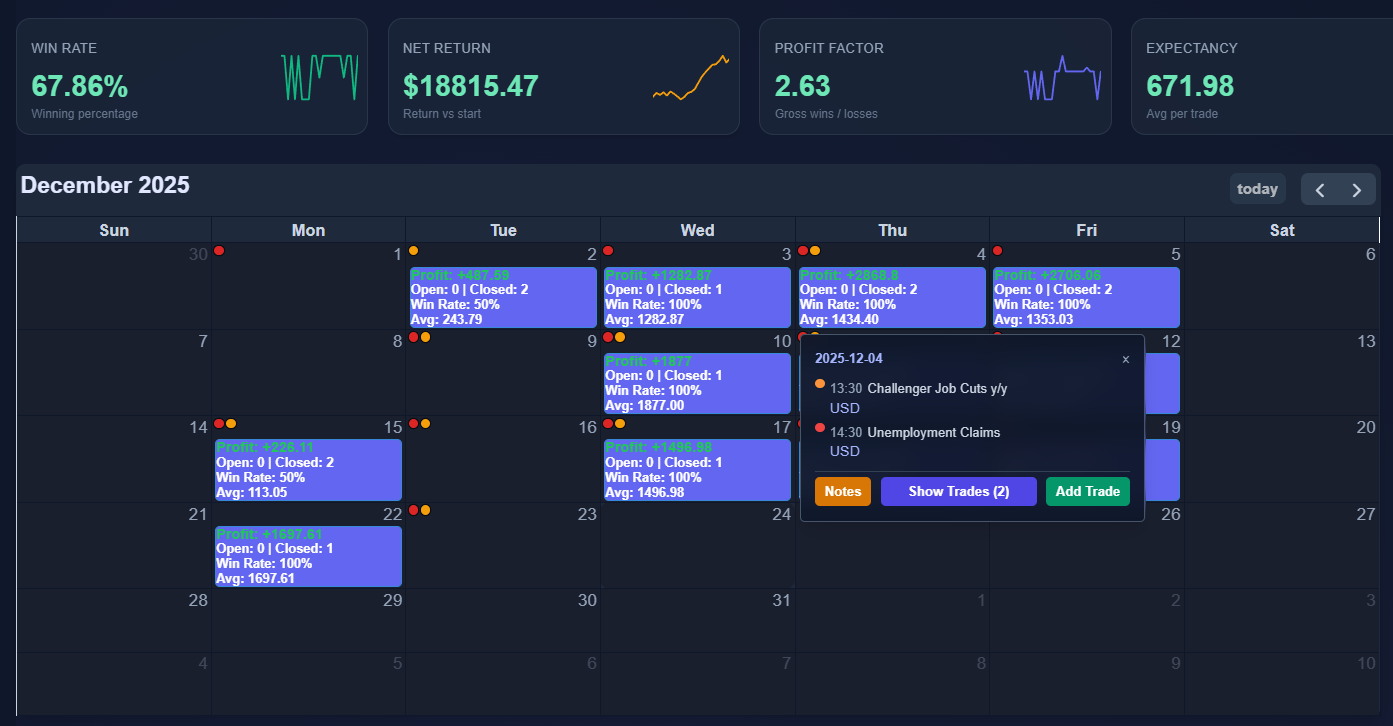The width and height of the screenshot is (1393, 726).
Task: Open the profit summary block on December 2
Action: point(502,297)
